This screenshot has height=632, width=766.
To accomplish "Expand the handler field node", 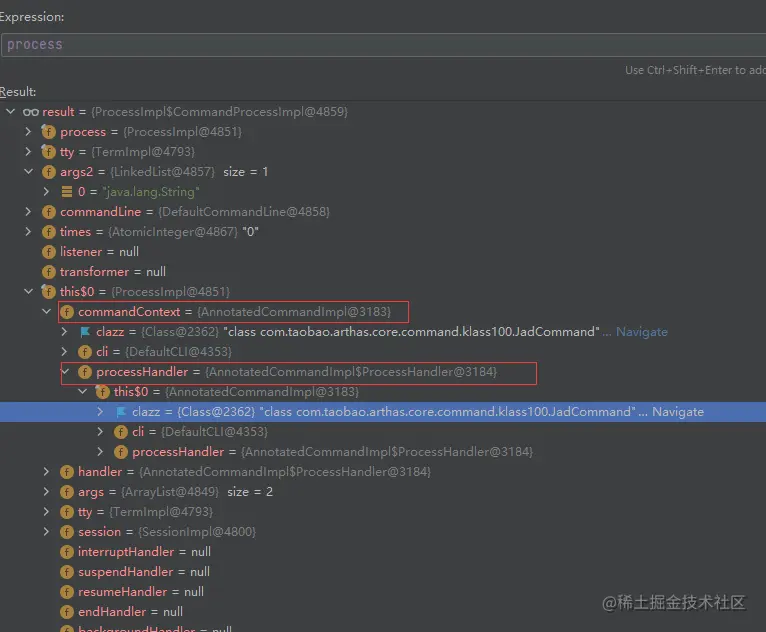I will pyautogui.click(x=46, y=472).
